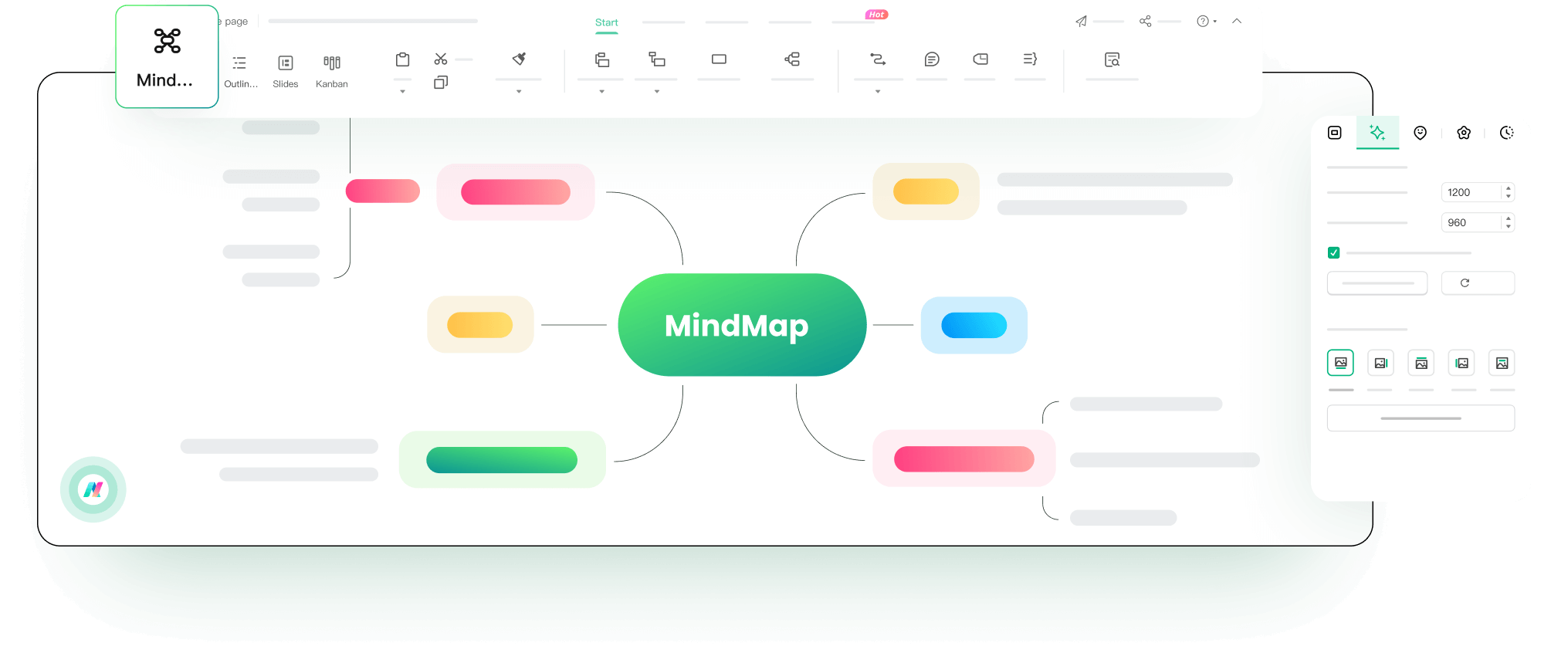Click the Cut scissors icon
This screenshot has width=1568, height=653.
click(x=441, y=59)
